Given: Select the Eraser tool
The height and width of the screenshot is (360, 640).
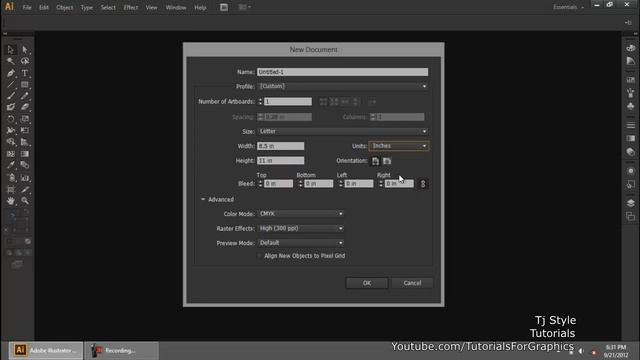Looking at the screenshot, I should click(25, 107).
